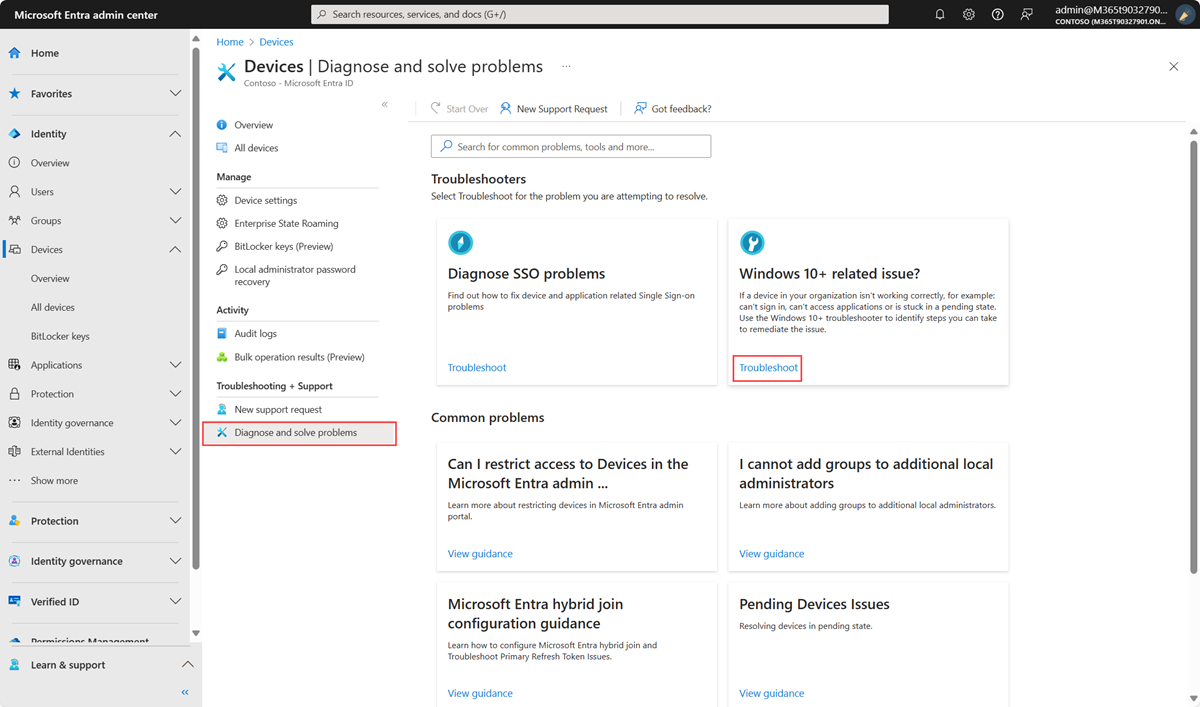Open top bar feedback icon
The width and height of the screenshot is (1200, 707).
pos(1027,15)
